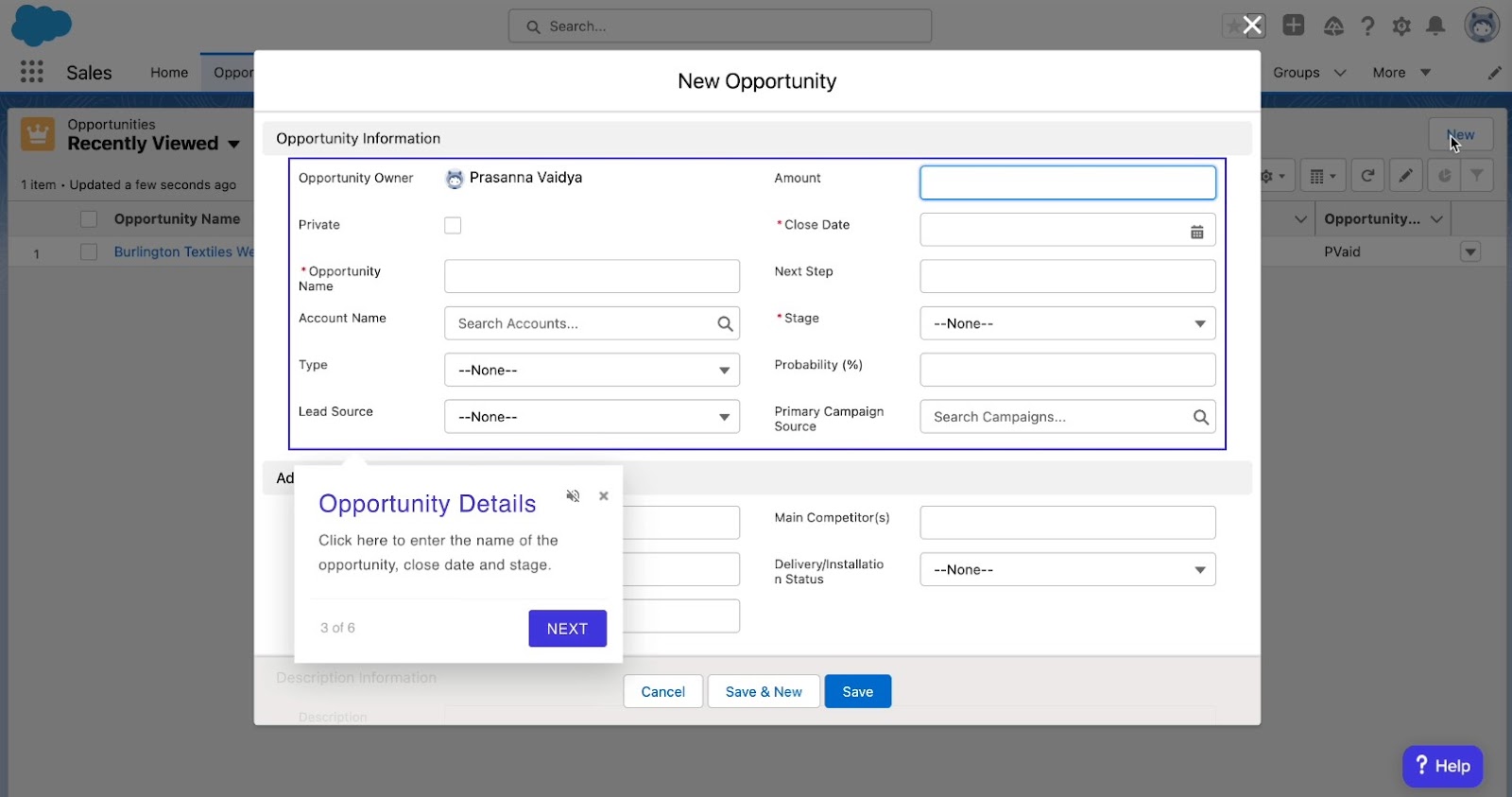Open global actions plus icon
This screenshot has width=1512, height=797.
1294,26
